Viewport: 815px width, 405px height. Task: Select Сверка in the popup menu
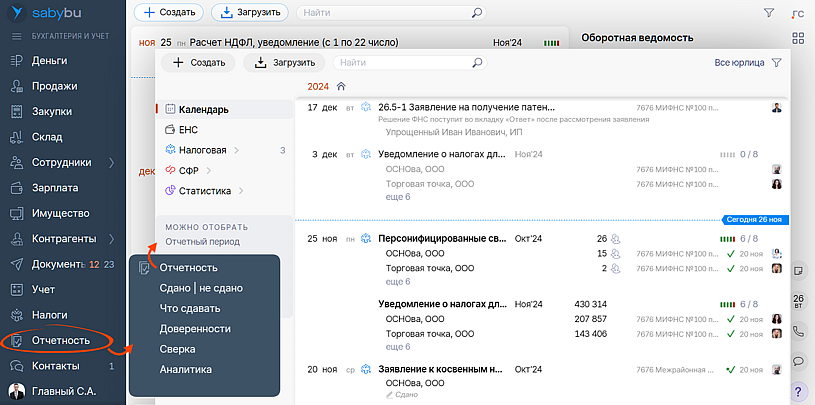coord(177,349)
